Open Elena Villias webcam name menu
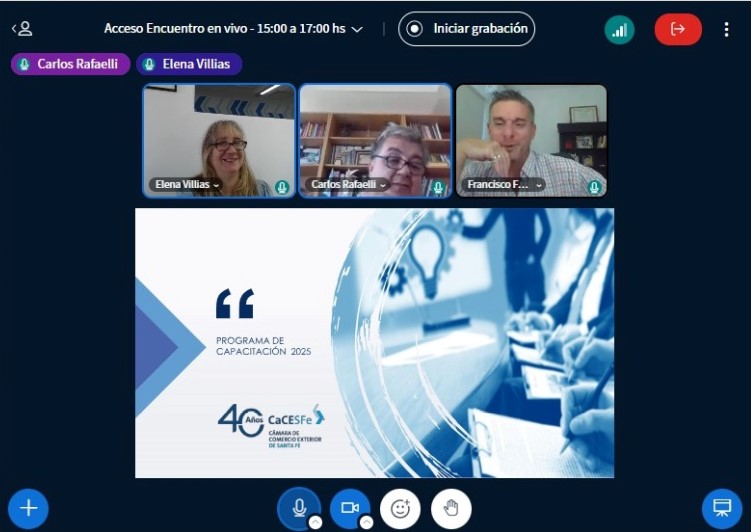Viewport: 751px width, 532px height. click(x=188, y=185)
